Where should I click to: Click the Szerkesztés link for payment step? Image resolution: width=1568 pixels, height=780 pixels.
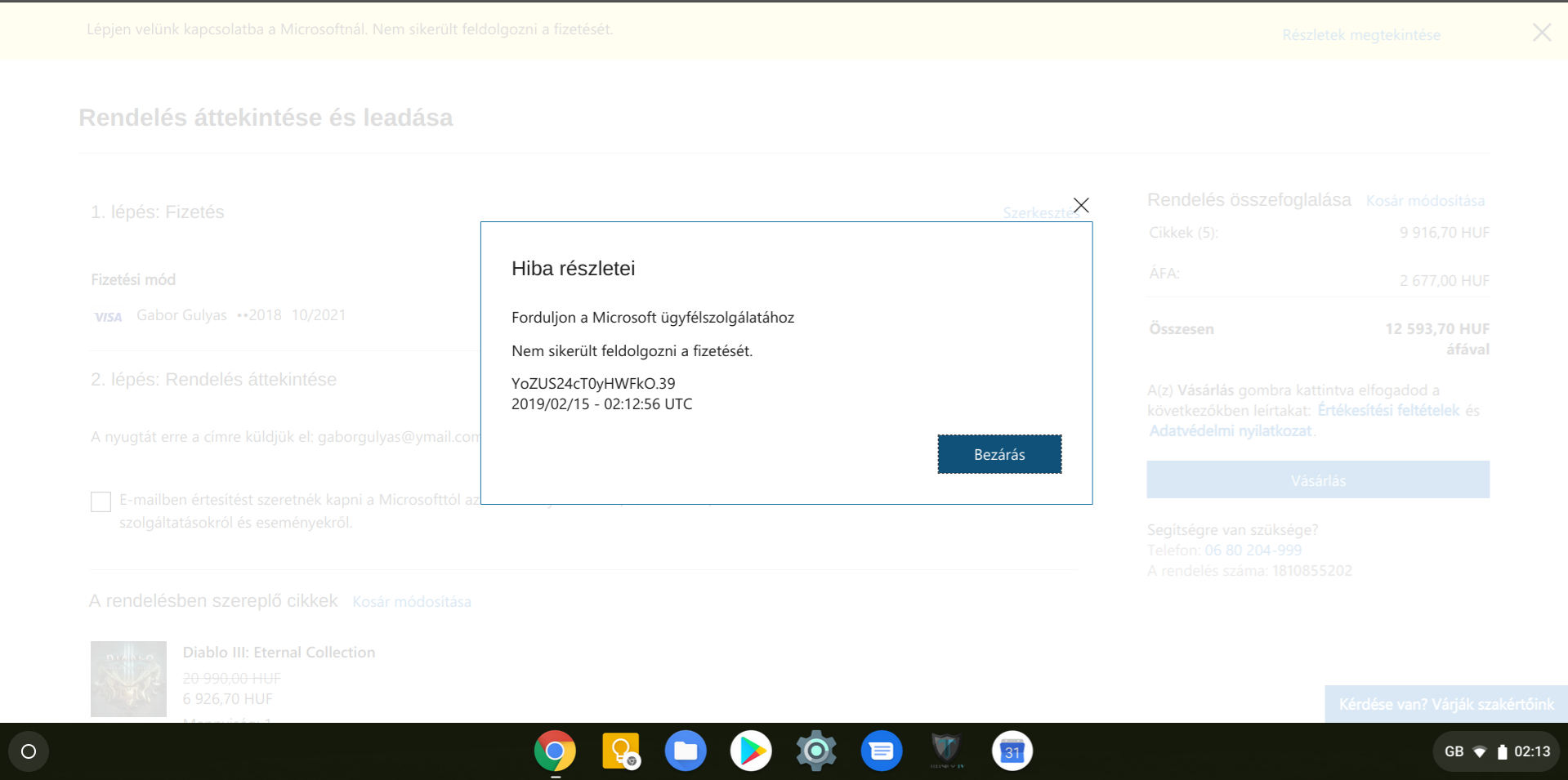click(x=1041, y=212)
